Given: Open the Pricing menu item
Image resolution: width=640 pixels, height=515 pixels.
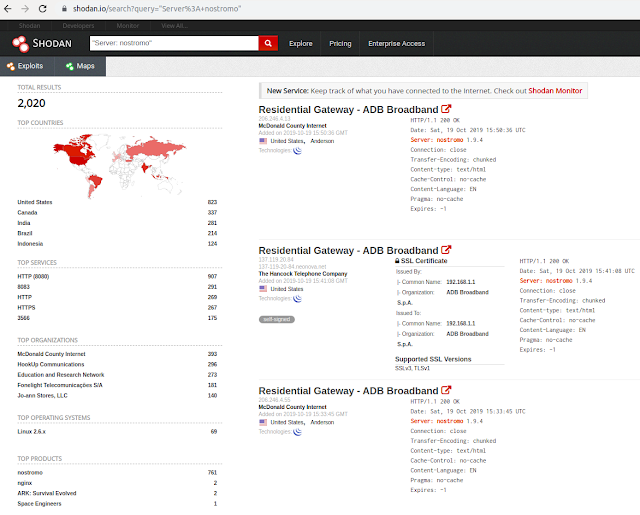Looking at the screenshot, I should coord(340,44).
